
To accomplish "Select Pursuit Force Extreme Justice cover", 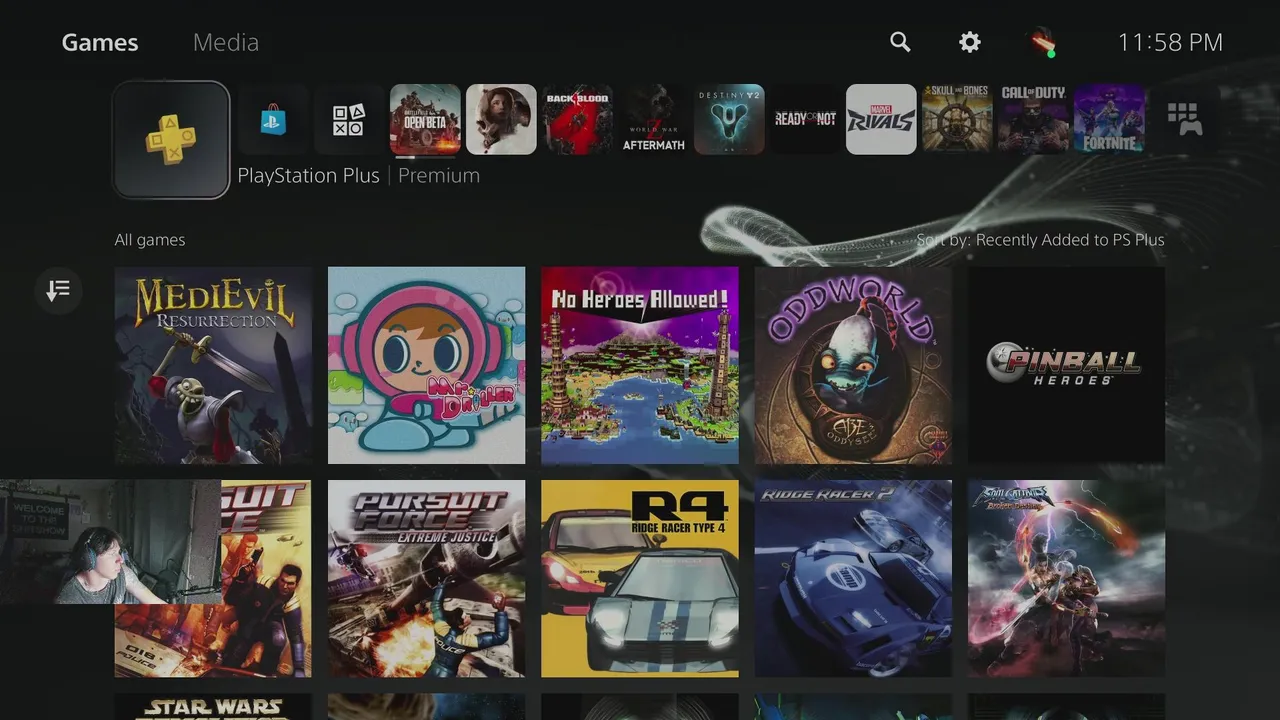I will 426,579.
